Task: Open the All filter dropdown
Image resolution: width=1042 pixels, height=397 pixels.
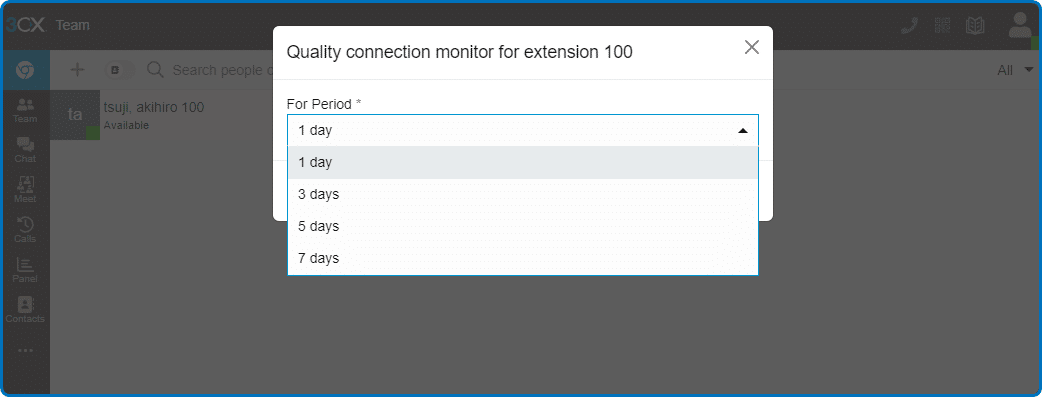Action: coord(1015,70)
